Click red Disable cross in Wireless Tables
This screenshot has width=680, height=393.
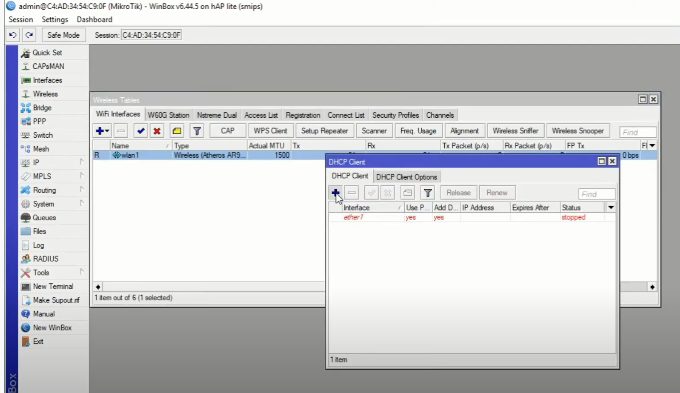(157, 131)
